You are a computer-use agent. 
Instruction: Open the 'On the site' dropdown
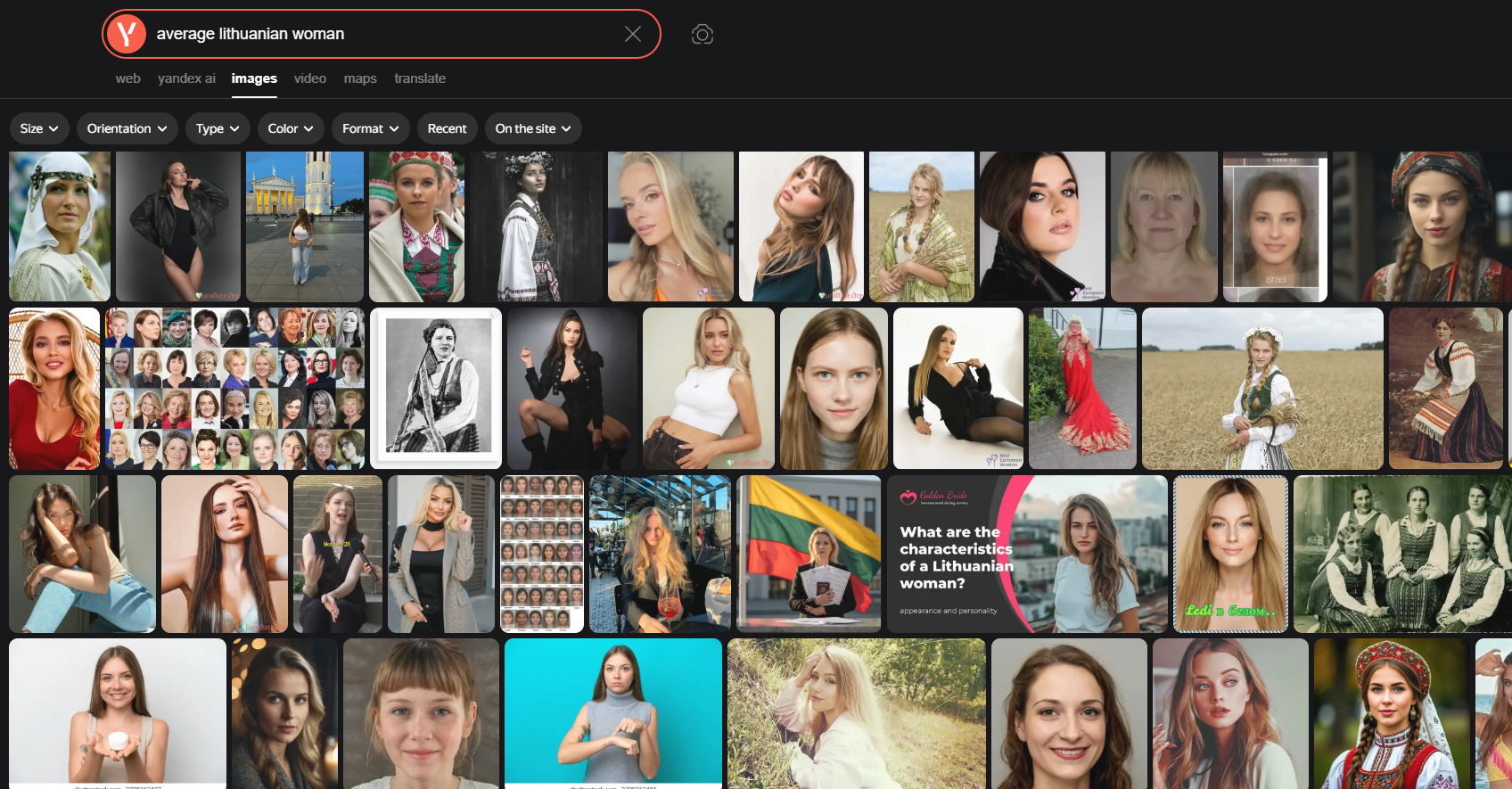point(533,128)
